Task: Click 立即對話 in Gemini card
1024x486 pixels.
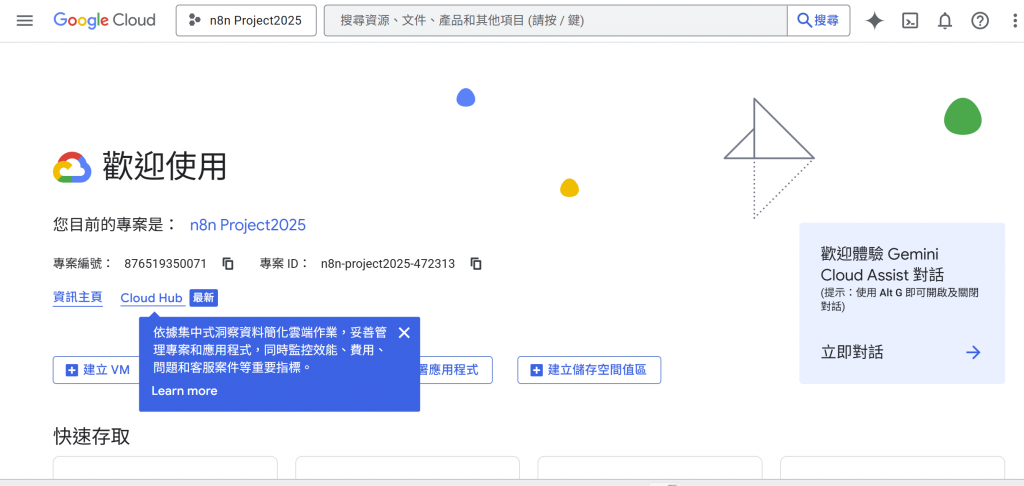Action: (852, 353)
